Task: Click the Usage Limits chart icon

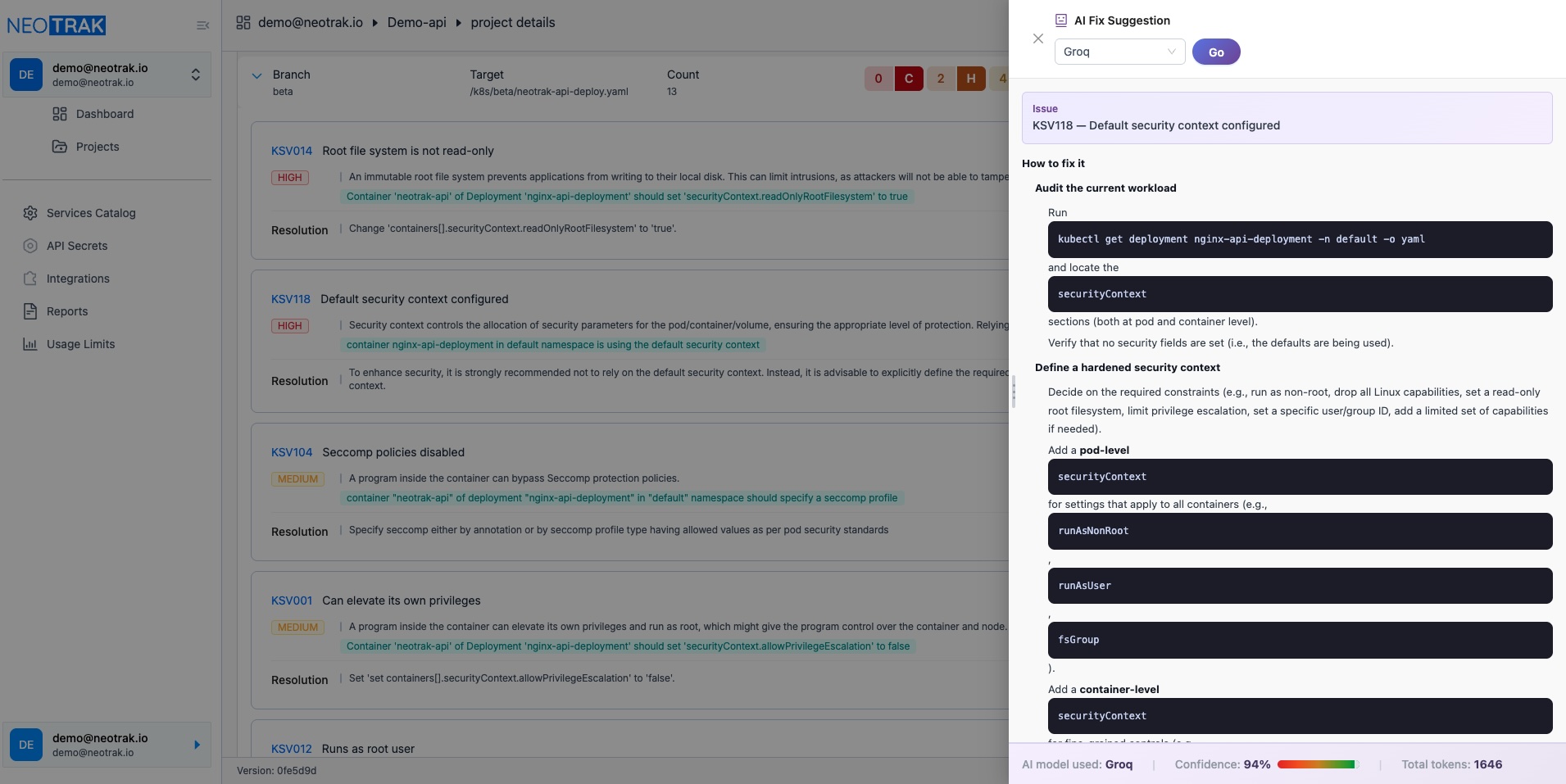Action: coord(30,344)
